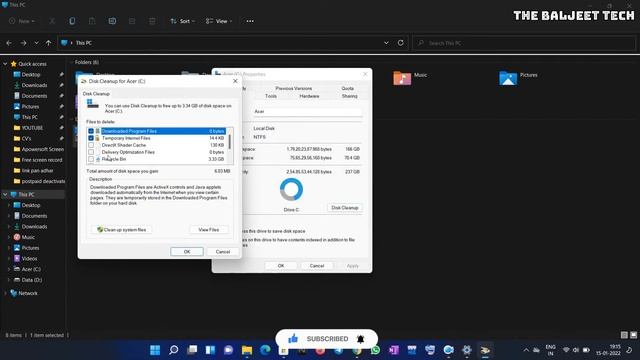Switch to details view icon in status bar
Screen dimensions: 640x360
tap(624, 335)
